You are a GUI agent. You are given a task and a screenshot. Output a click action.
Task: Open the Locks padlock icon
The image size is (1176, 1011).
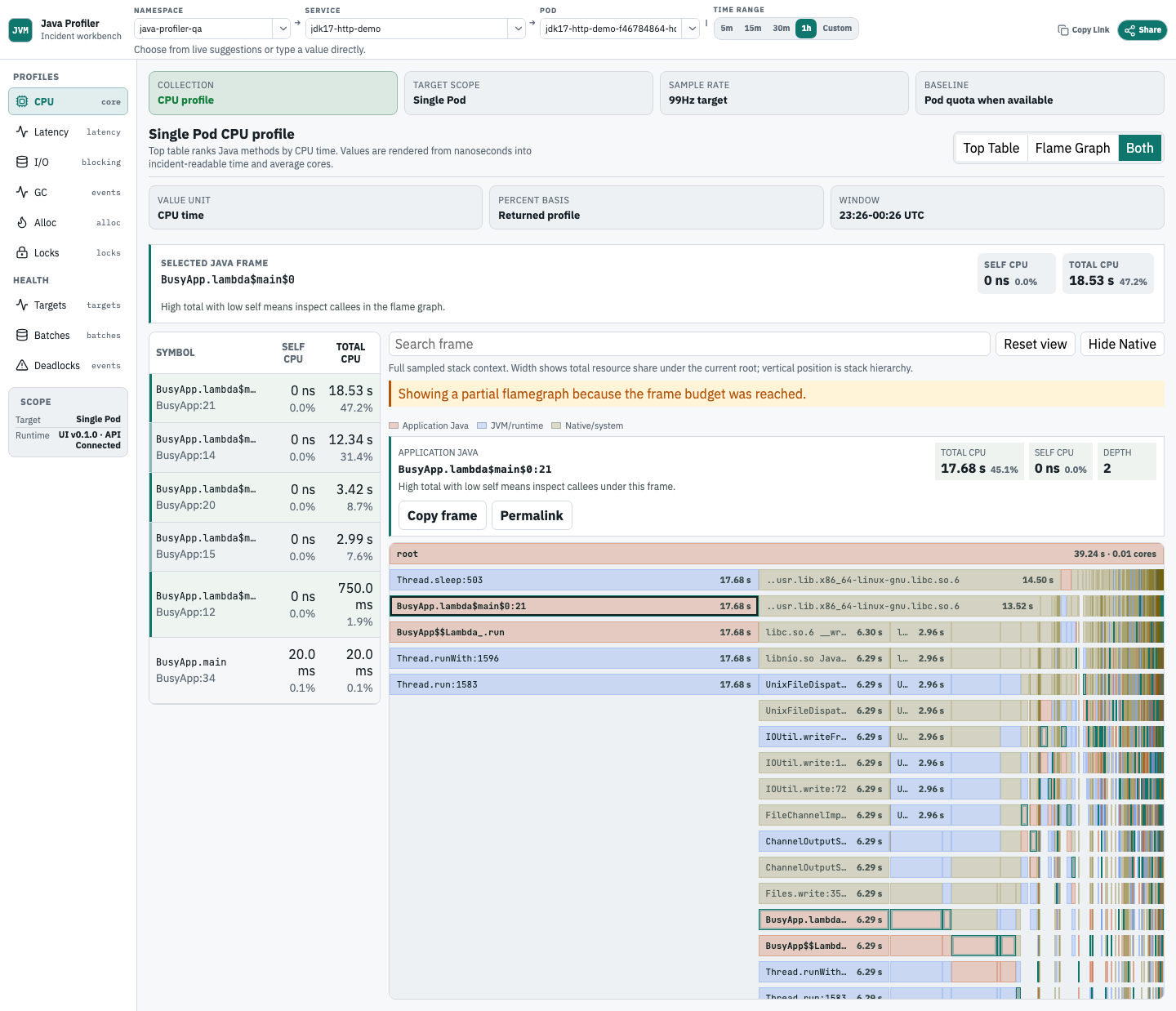pos(22,253)
